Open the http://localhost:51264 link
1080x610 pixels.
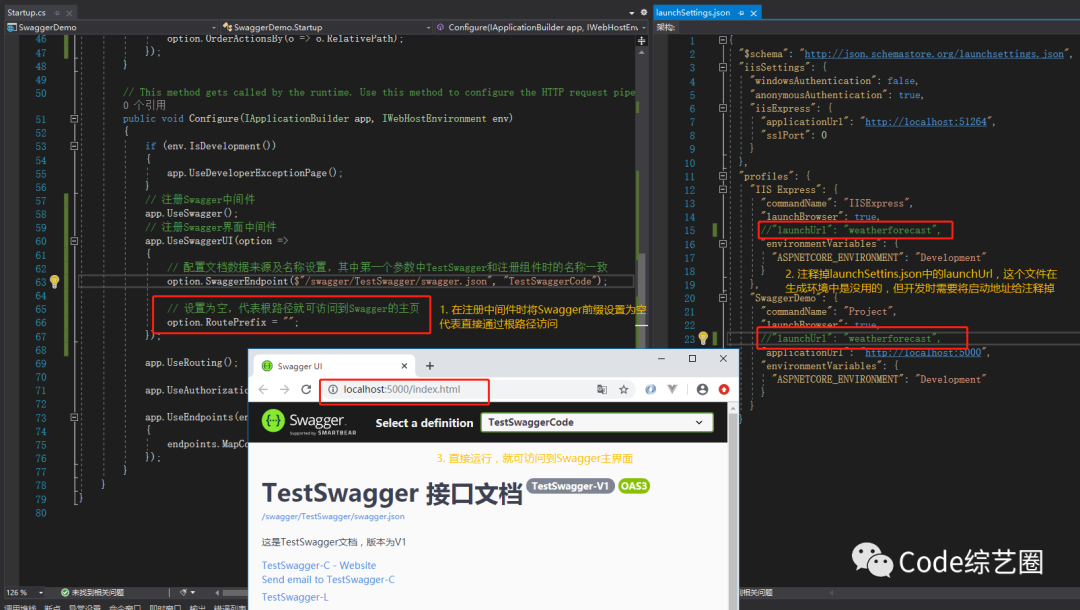click(926, 122)
